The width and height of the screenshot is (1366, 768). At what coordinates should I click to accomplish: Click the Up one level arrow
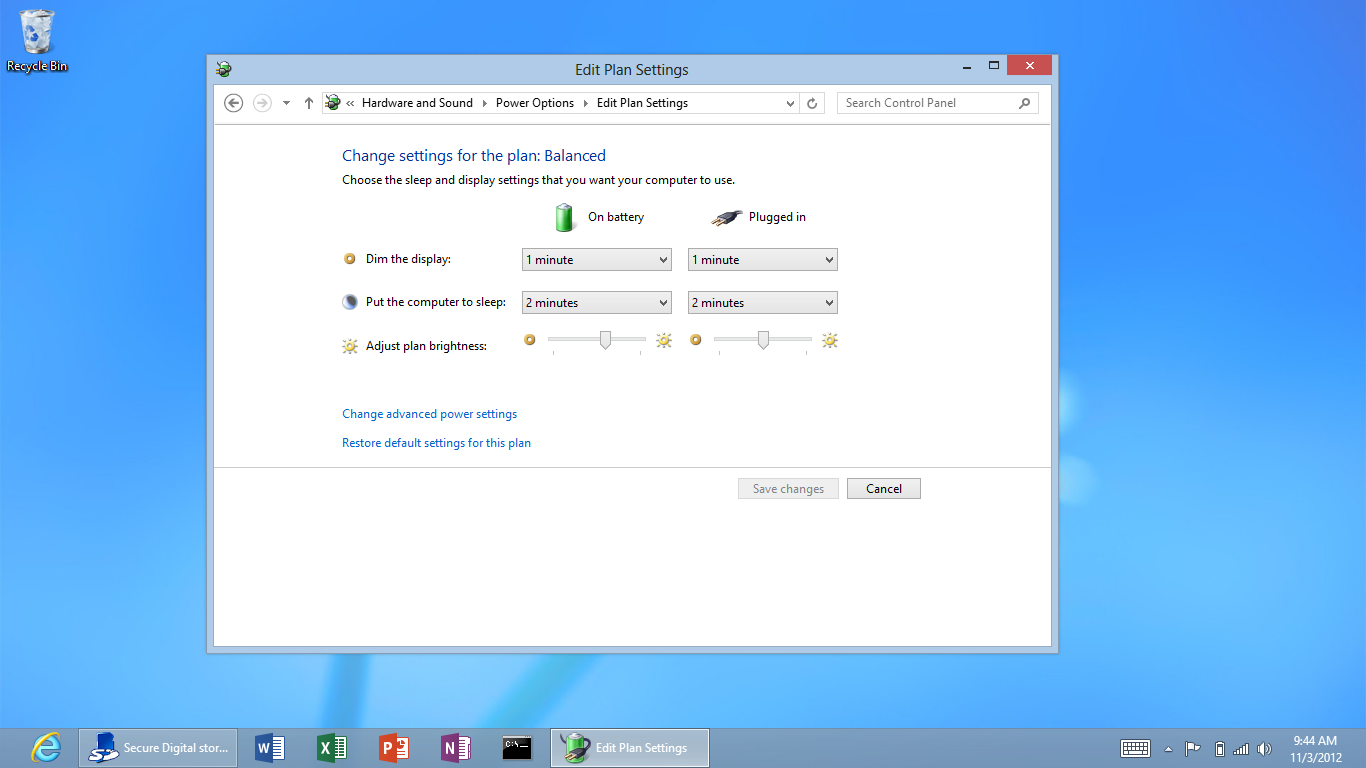coord(308,103)
